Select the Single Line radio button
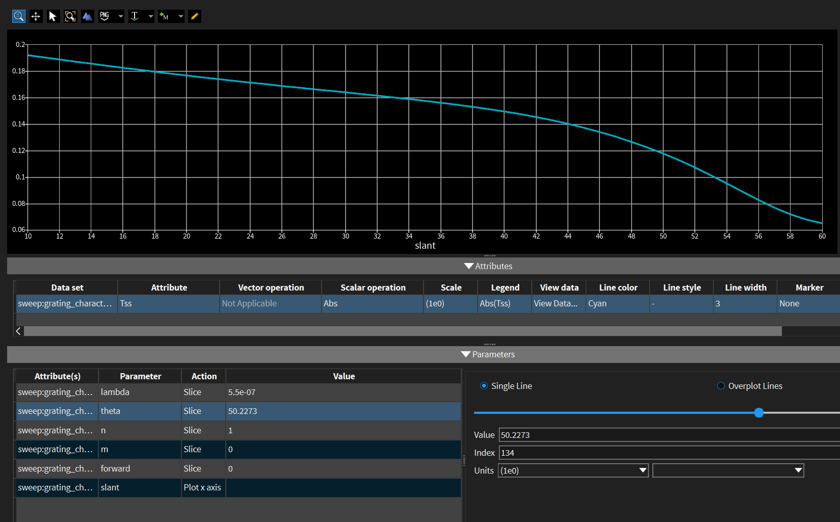Viewport: 840px width, 522px height. (x=484, y=386)
